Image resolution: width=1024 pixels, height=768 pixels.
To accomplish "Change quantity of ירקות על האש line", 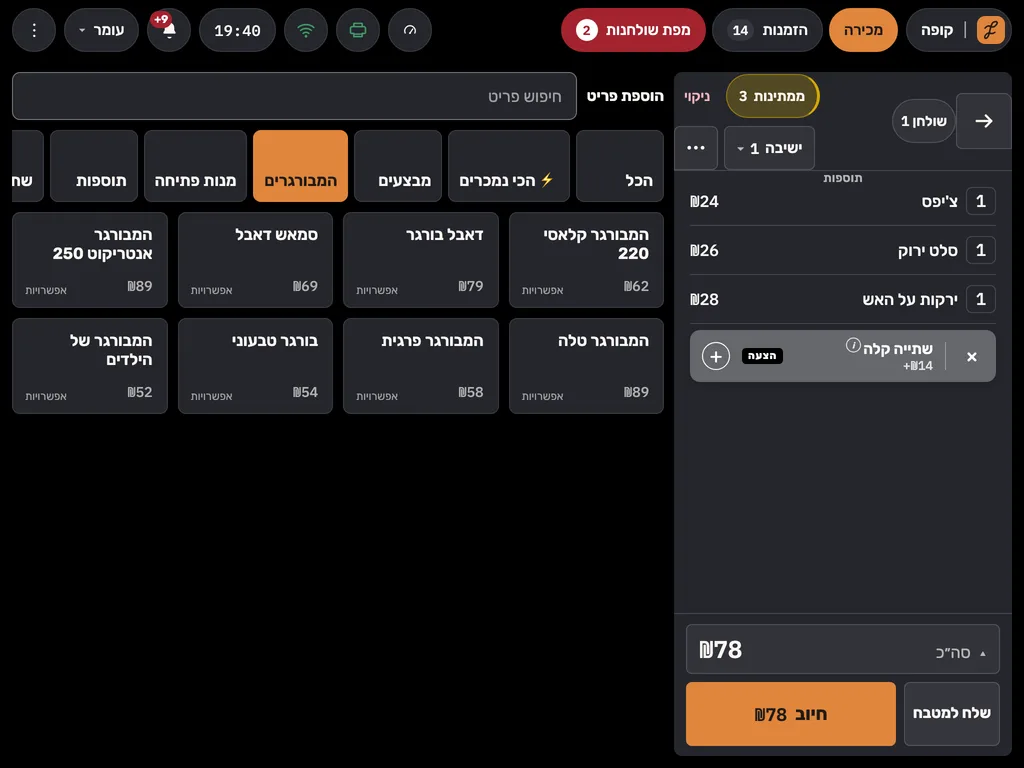I will [x=980, y=299].
